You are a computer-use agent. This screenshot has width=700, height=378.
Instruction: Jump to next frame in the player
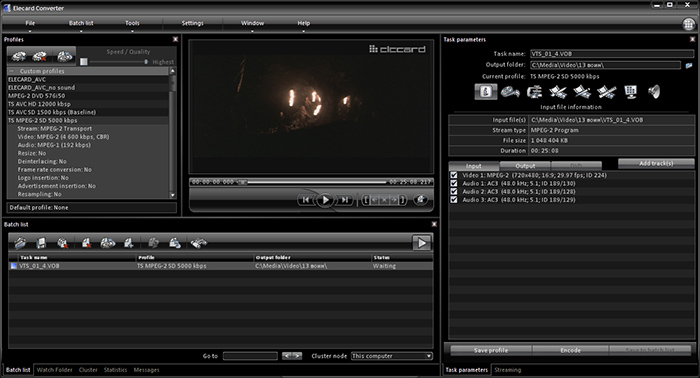[344, 200]
